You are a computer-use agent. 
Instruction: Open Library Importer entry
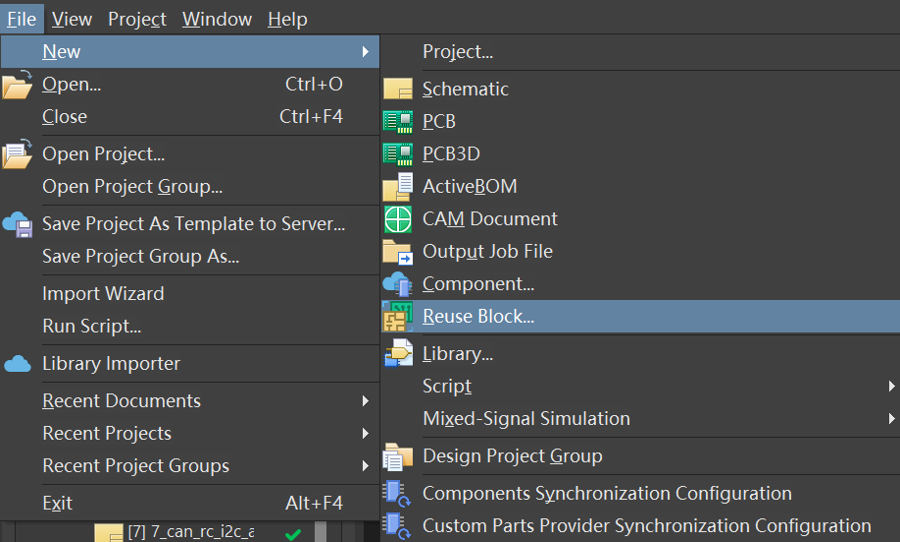coord(190,363)
